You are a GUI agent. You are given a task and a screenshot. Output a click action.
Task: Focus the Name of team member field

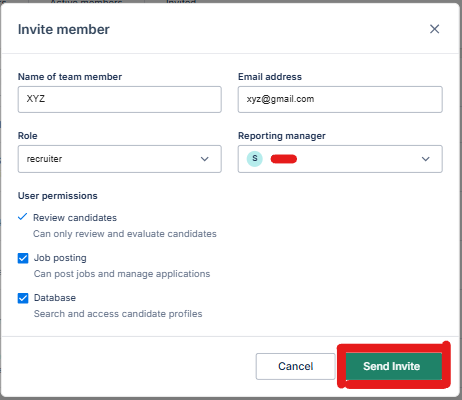(x=120, y=99)
